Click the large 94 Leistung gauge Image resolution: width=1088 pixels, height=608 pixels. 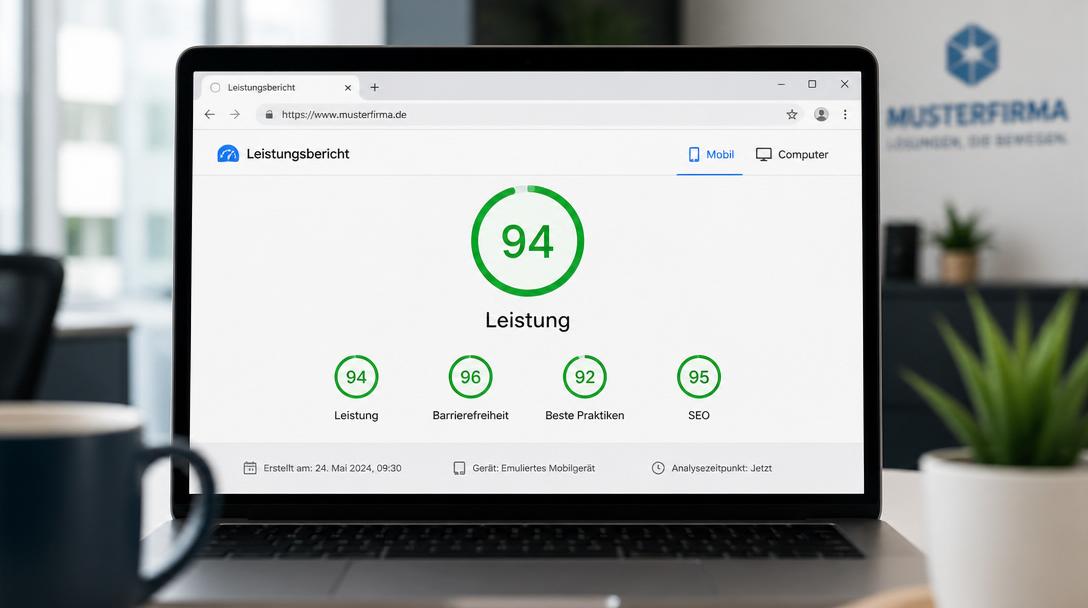click(x=527, y=241)
